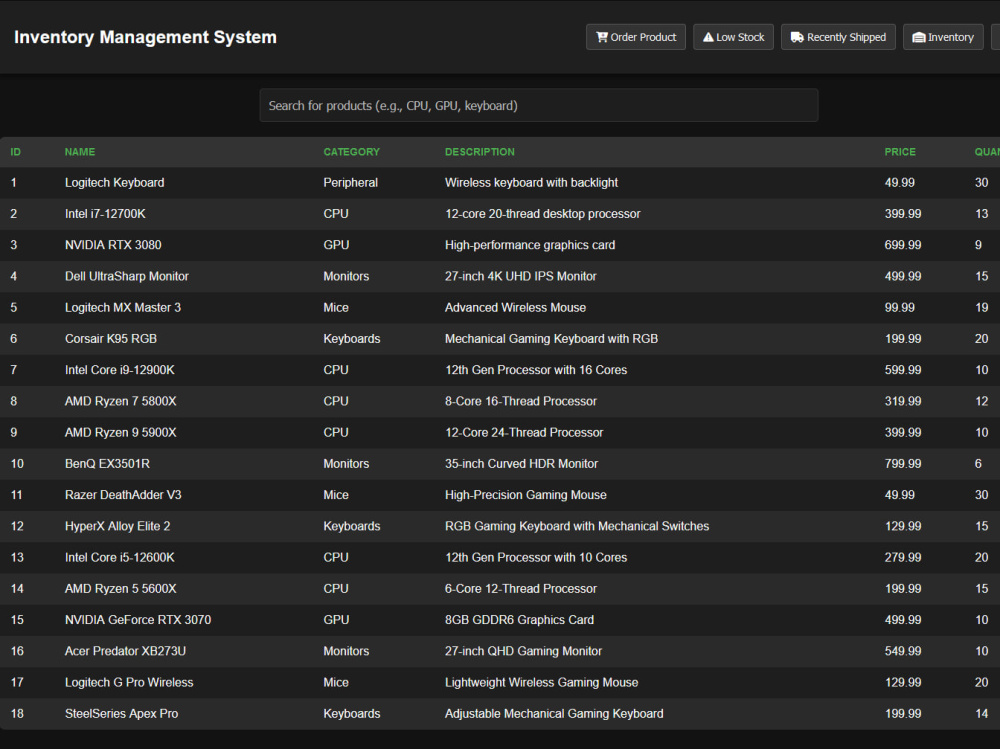
Task: Select Acer Predator XB273U name
Action: (126, 651)
